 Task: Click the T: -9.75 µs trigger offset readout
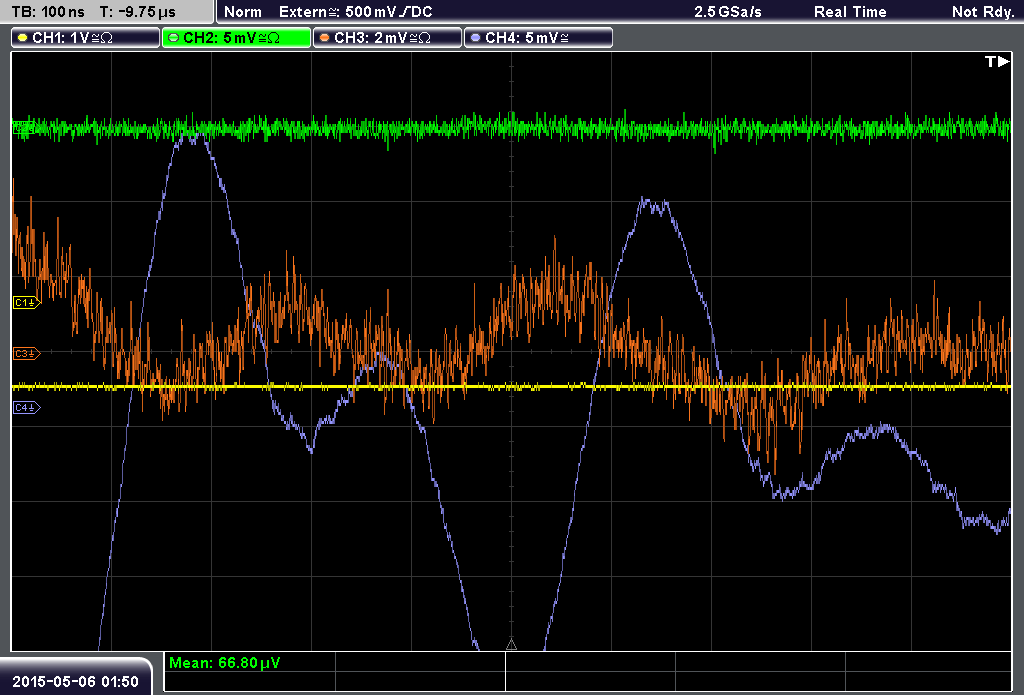[x=138, y=12]
